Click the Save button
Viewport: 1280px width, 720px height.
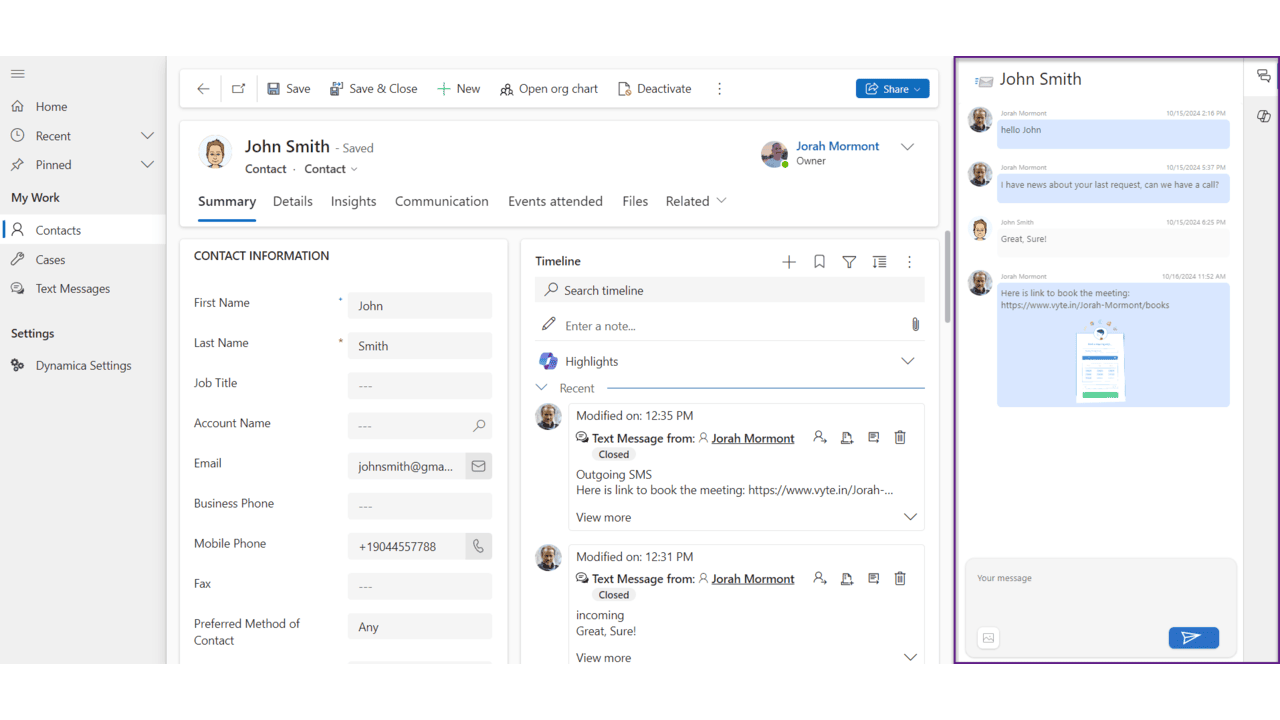tap(288, 89)
